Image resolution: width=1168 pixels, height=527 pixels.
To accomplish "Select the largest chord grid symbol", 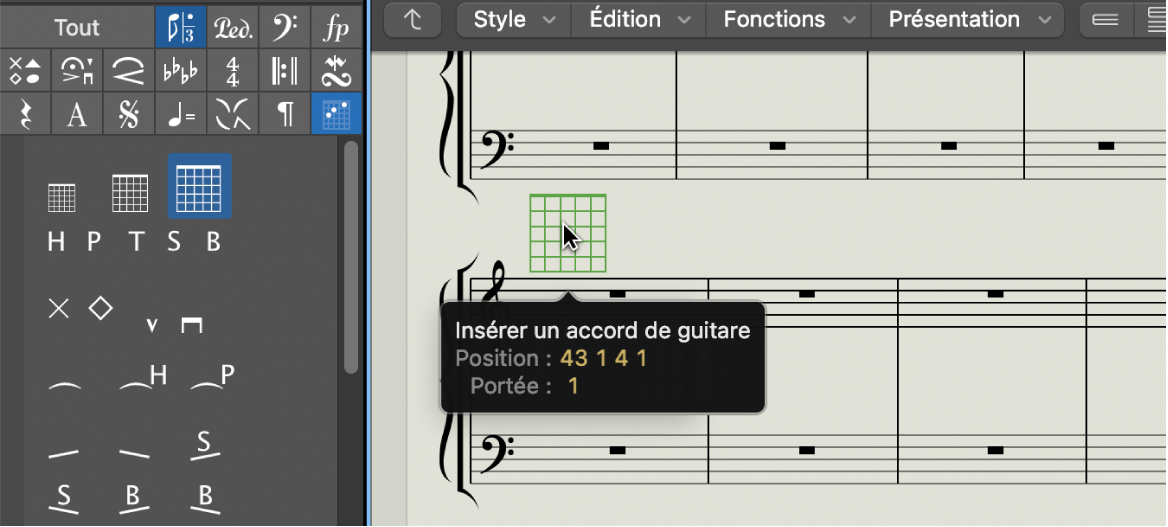I will (x=199, y=186).
